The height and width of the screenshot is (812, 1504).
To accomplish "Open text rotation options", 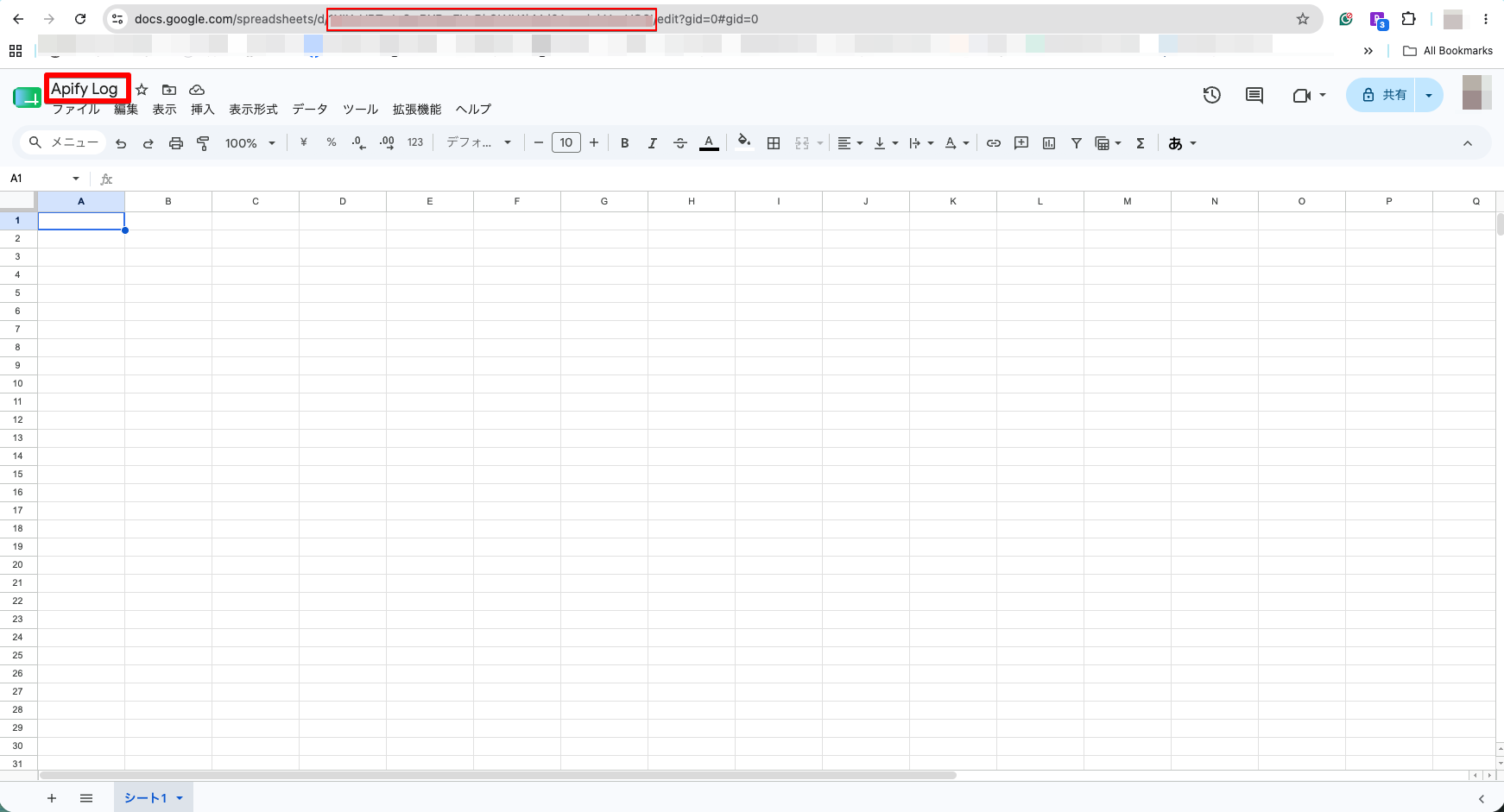I will pyautogui.click(x=957, y=143).
